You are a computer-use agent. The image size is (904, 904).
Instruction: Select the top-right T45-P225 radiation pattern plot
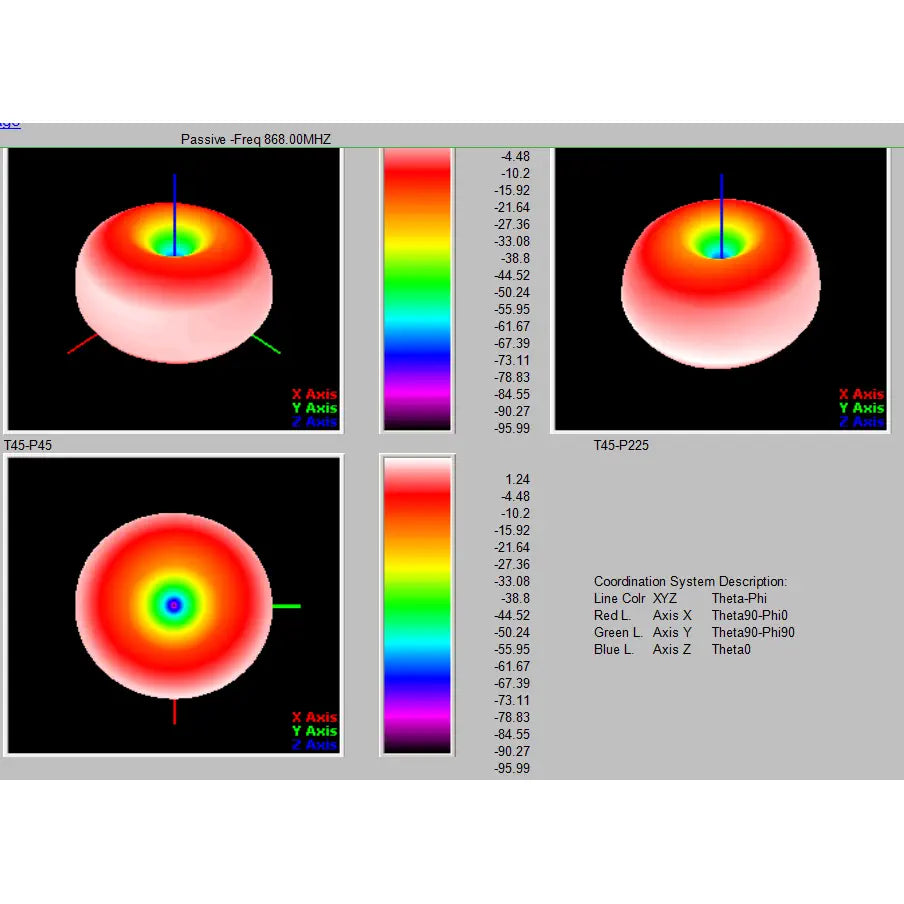click(x=720, y=290)
